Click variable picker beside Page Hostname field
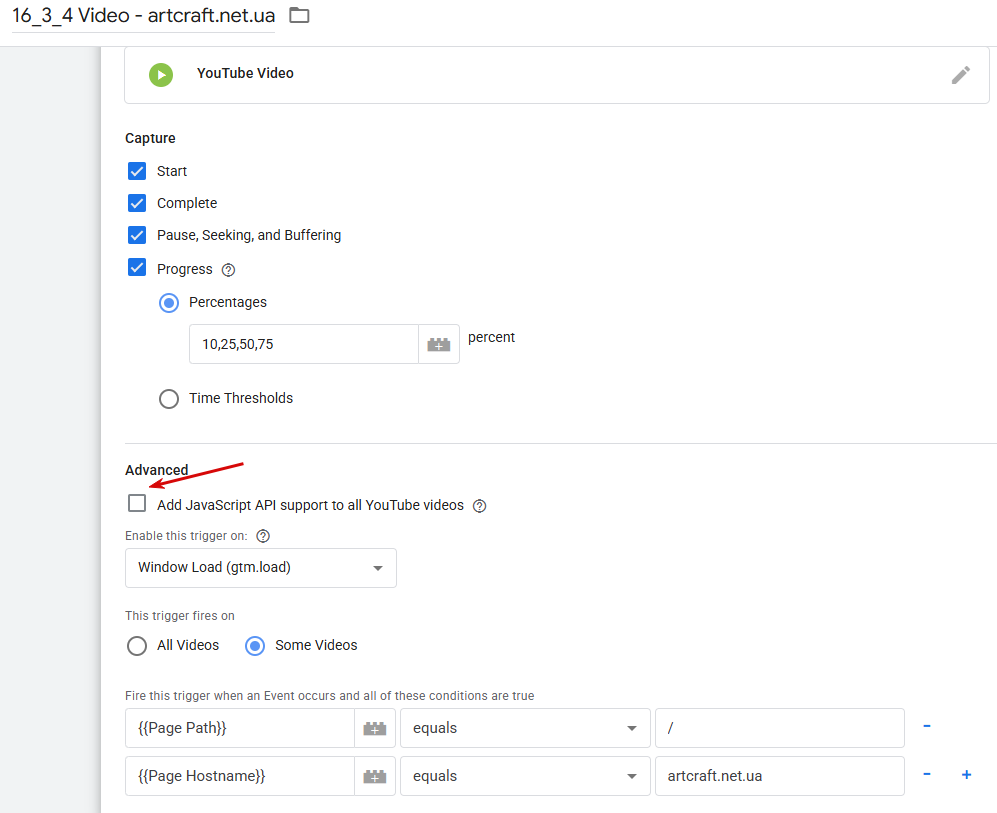The image size is (997, 813). point(375,776)
